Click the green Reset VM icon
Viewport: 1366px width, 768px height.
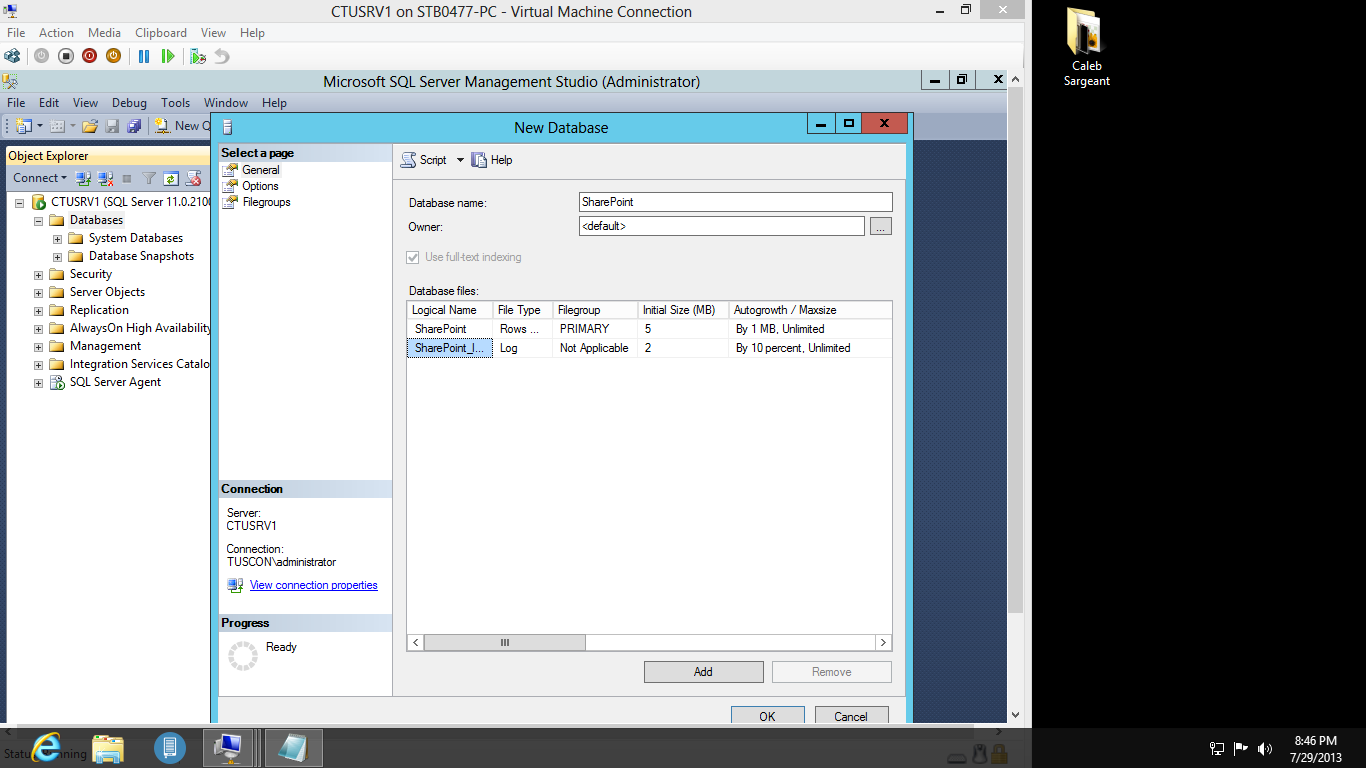coord(168,56)
